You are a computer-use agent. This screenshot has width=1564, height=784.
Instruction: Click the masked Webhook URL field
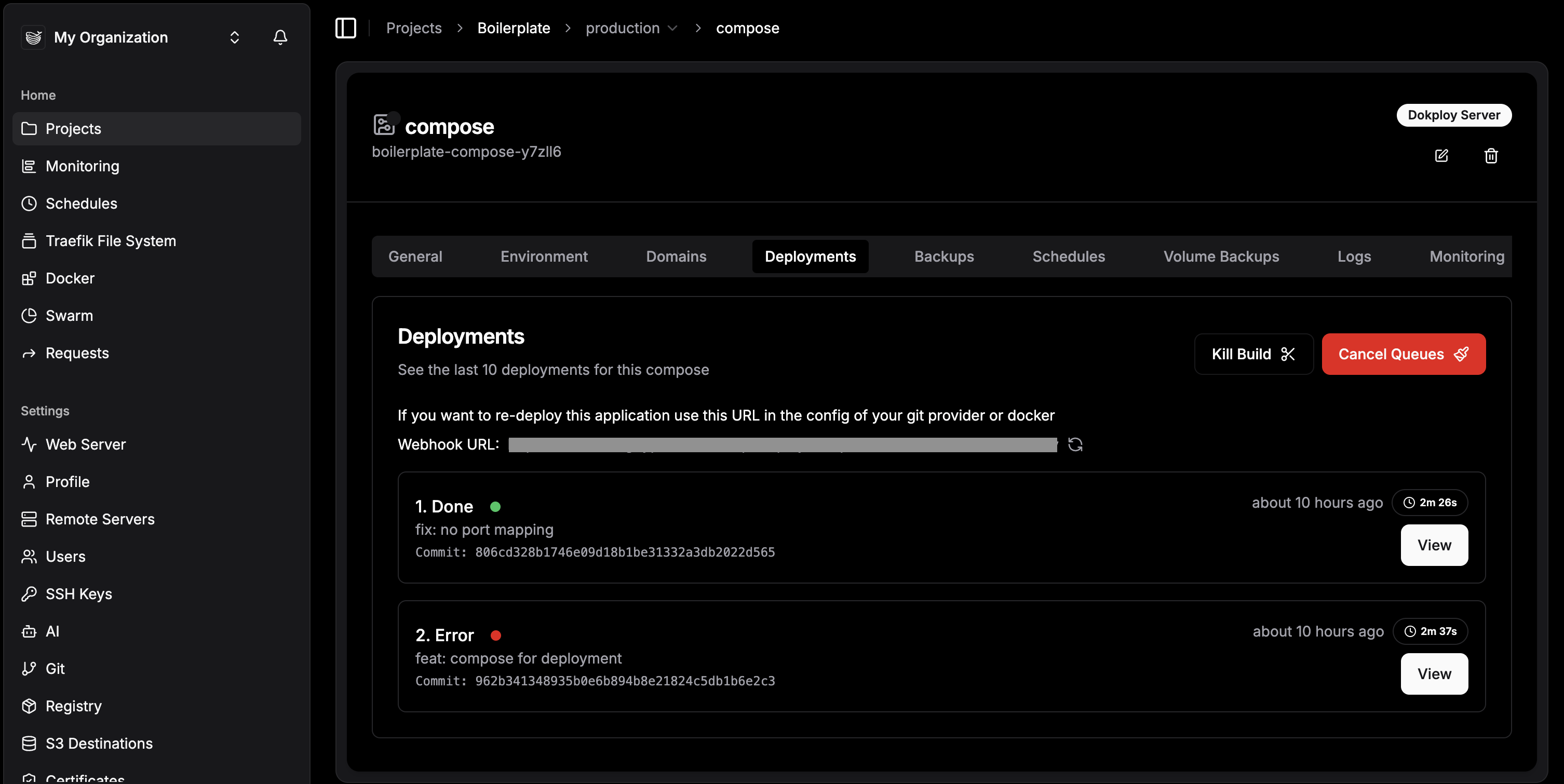[782, 444]
